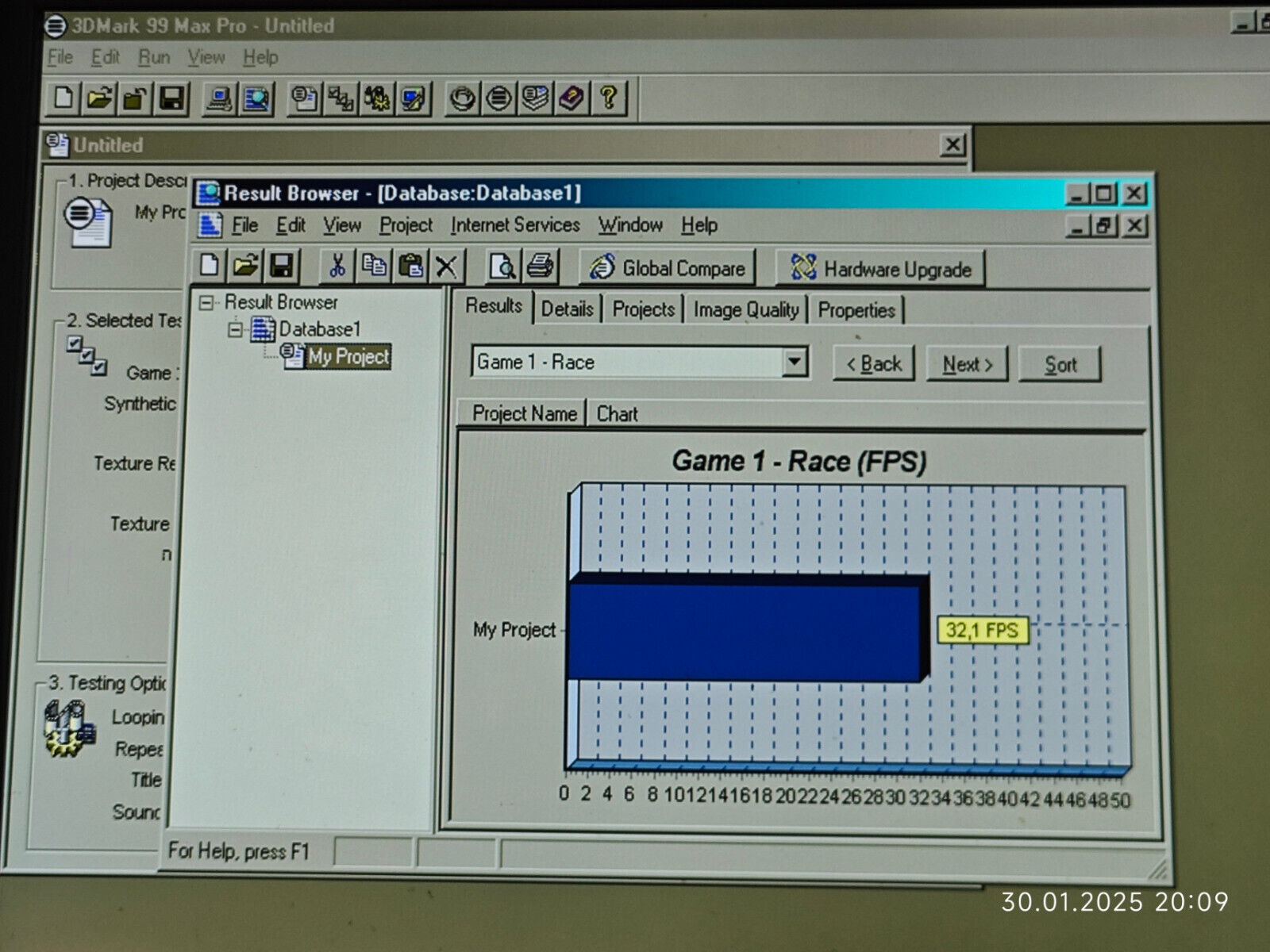Image resolution: width=1270 pixels, height=952 pixels.
Task: Click New document icon in Result Browser toolbar
Action: pyautogui.click(x=209, y=265)
